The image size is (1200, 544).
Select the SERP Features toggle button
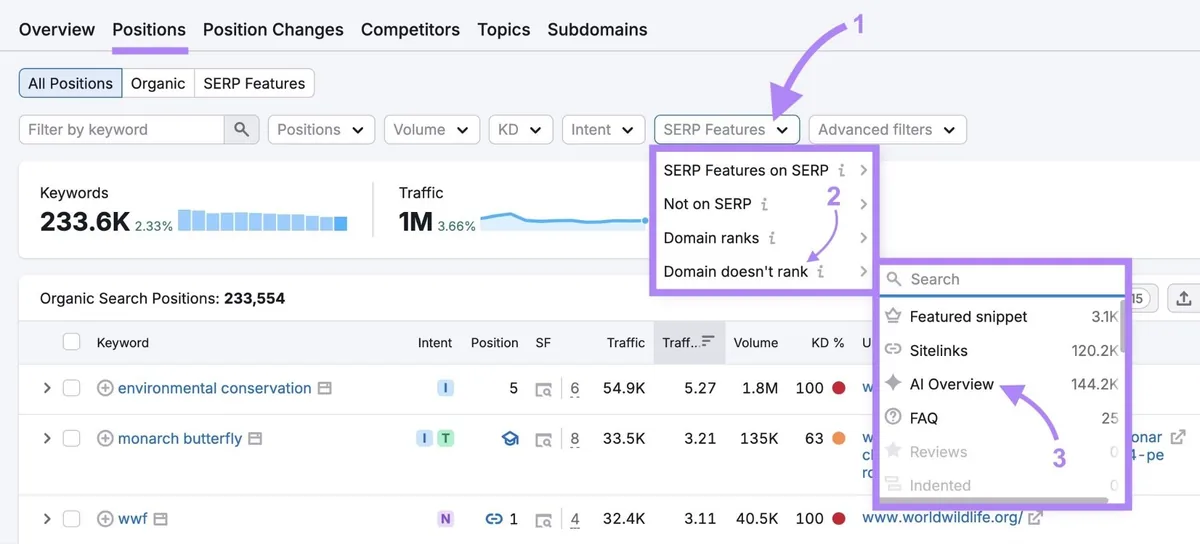tap(254, 83)
